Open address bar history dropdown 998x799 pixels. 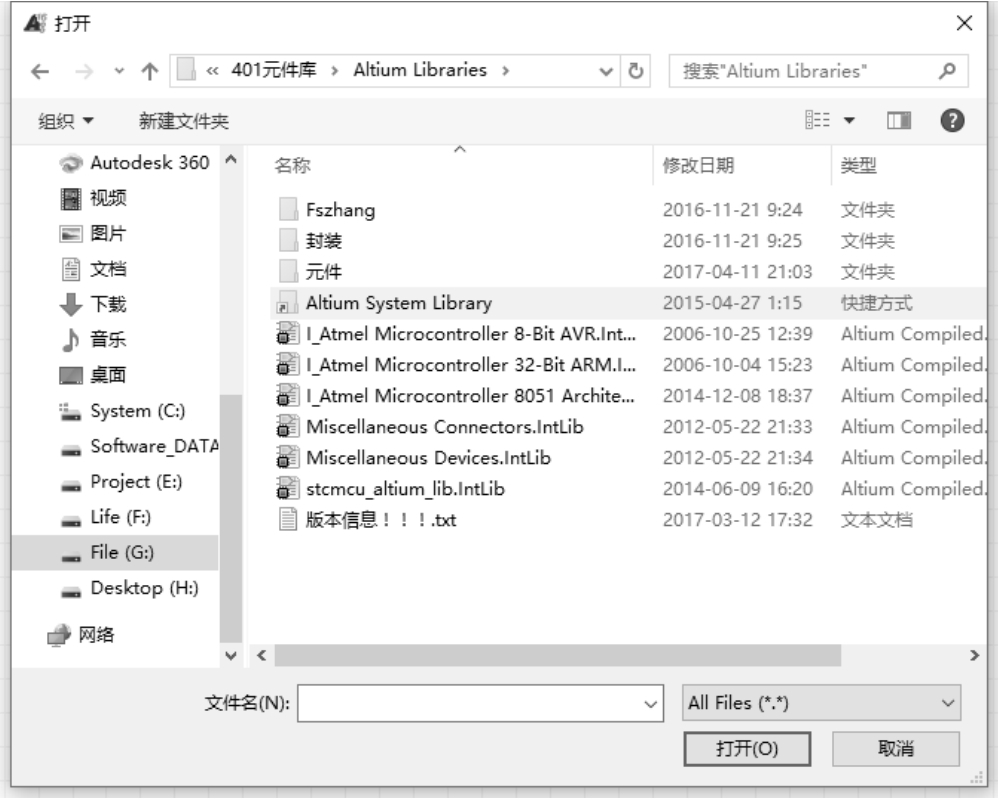(606, 71)
